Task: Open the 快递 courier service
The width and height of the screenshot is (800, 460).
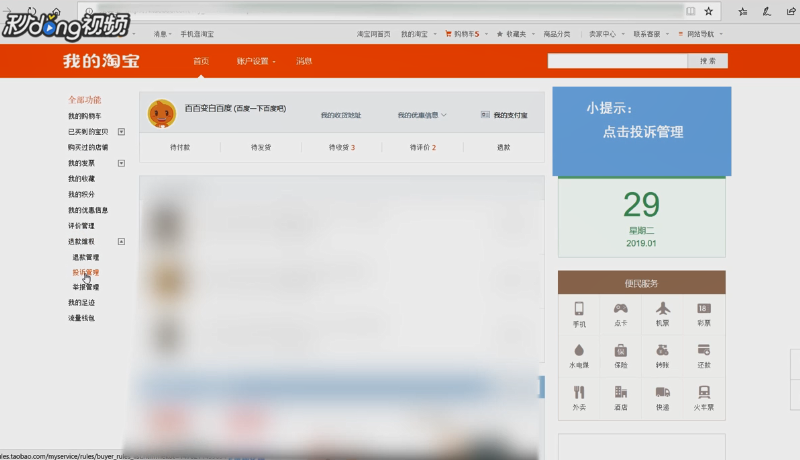Action: 662,398
